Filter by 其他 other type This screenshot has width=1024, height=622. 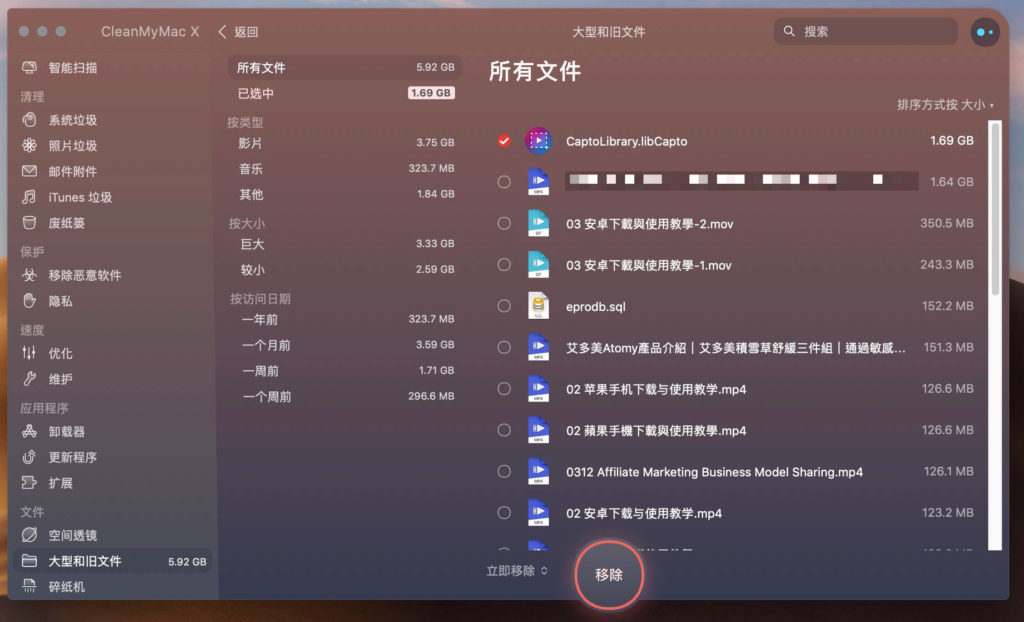coord(345,194)
